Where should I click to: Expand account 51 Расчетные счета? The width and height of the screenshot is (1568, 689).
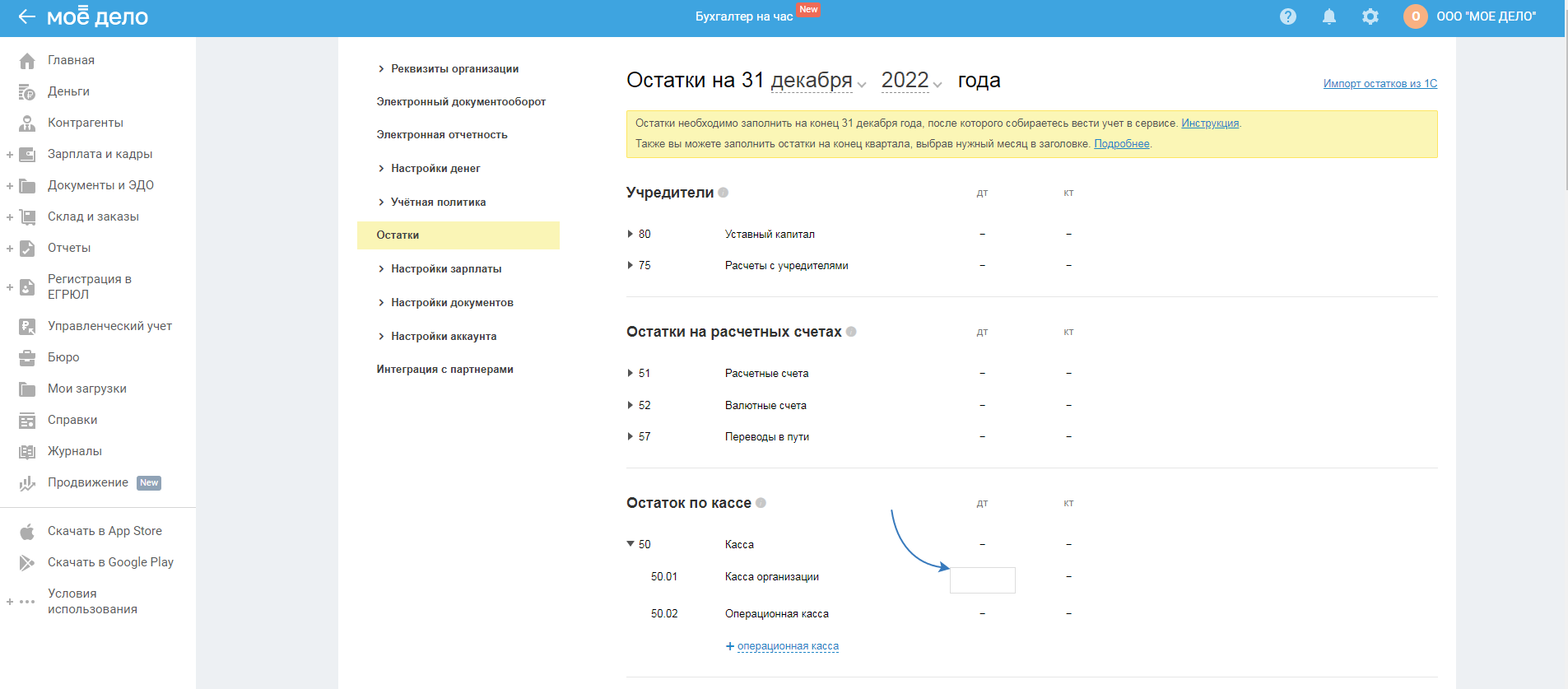[x=630, y=374]
